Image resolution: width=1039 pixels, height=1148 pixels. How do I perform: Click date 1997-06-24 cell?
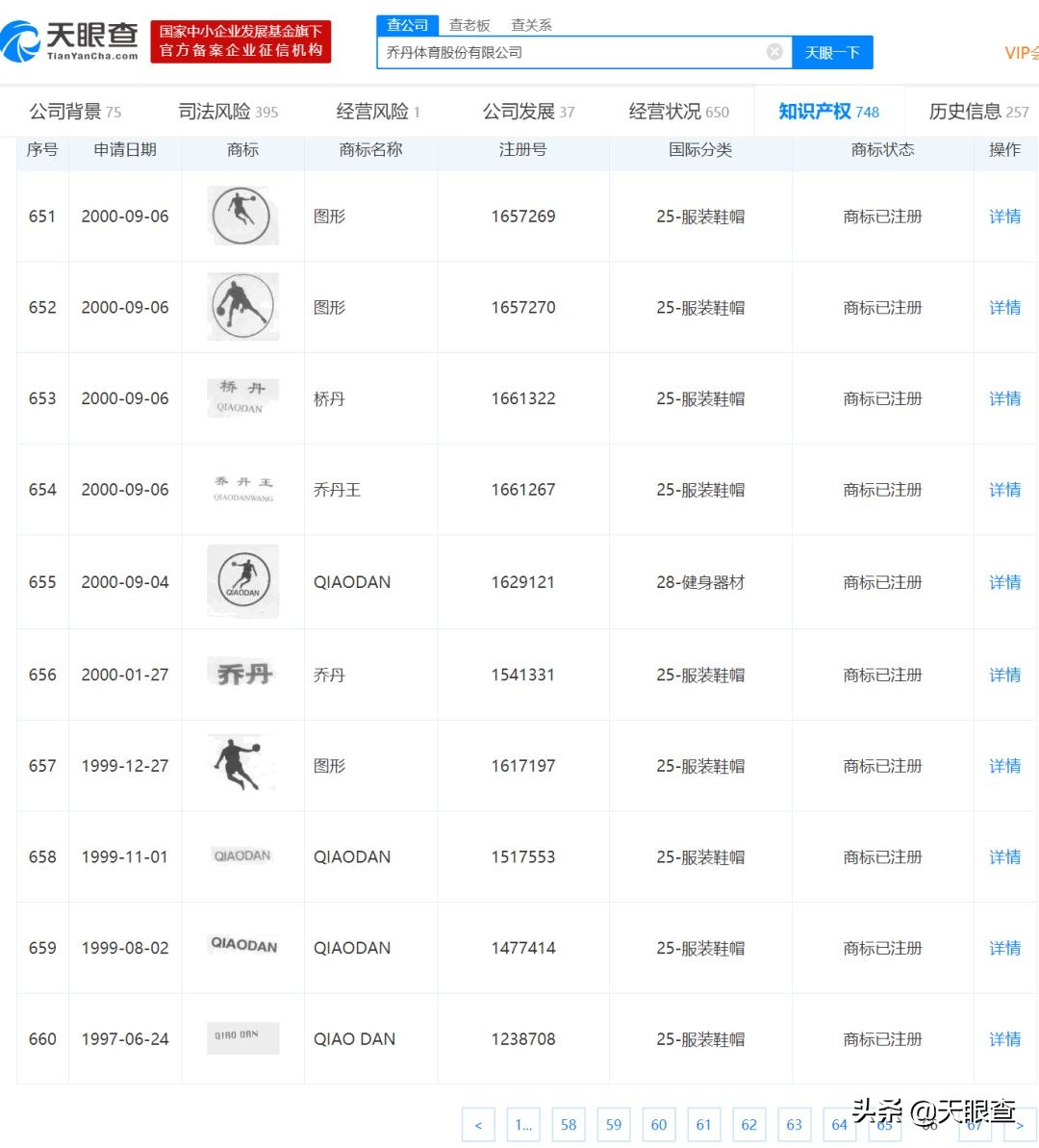(125, 1039)
